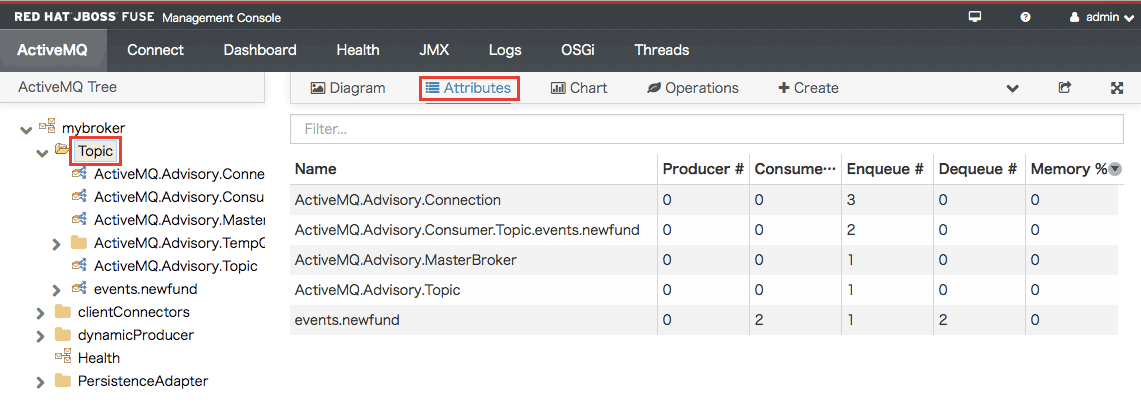Sort by the Dequeue # column
The width and height of the screenshot is (1141, 405).
click(x=979, y=169)
